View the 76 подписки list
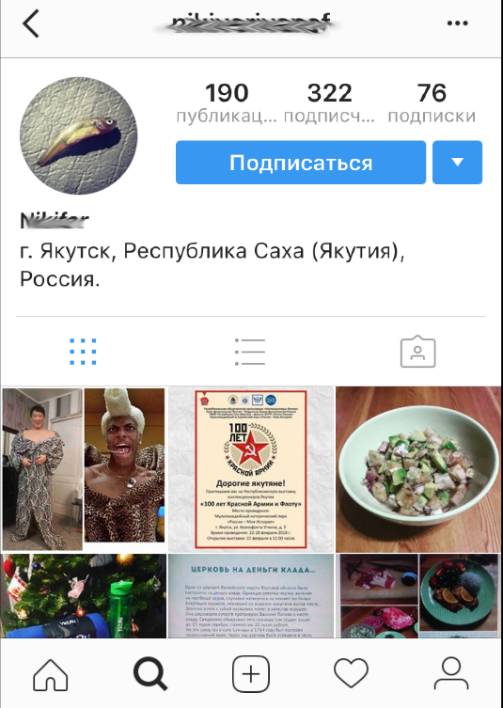The width and height of the screenshot is (503, 708). pos(432,103)
